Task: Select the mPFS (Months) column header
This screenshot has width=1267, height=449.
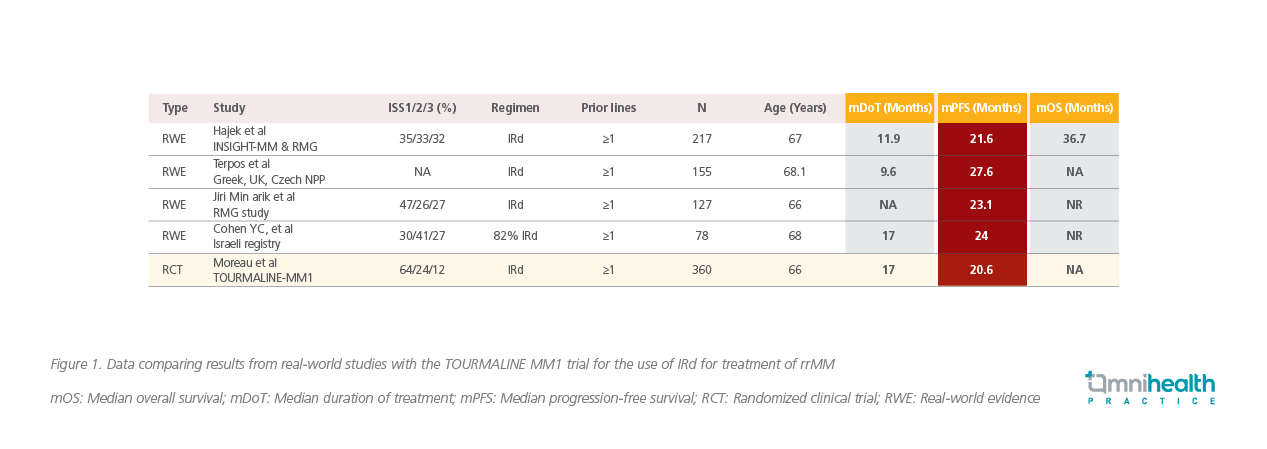Action: (x=982, y=108)
